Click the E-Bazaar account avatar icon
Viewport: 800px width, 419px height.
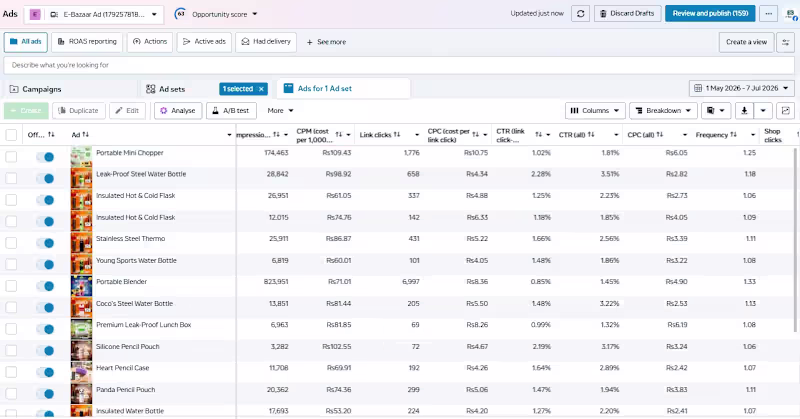point(35,15)
